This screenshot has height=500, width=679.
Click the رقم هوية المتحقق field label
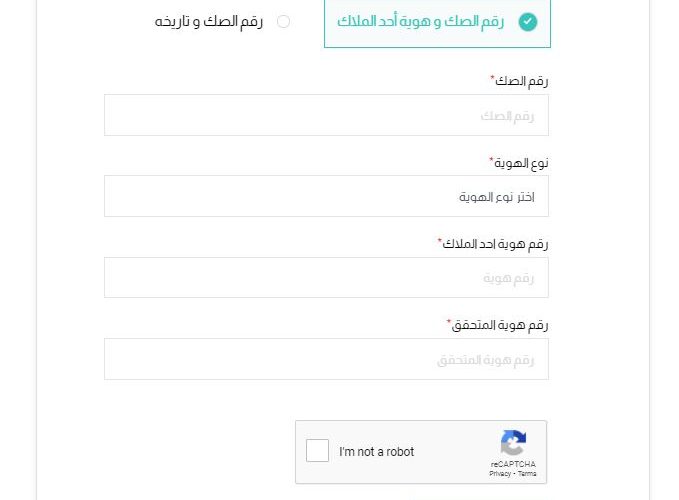[500, 325]
